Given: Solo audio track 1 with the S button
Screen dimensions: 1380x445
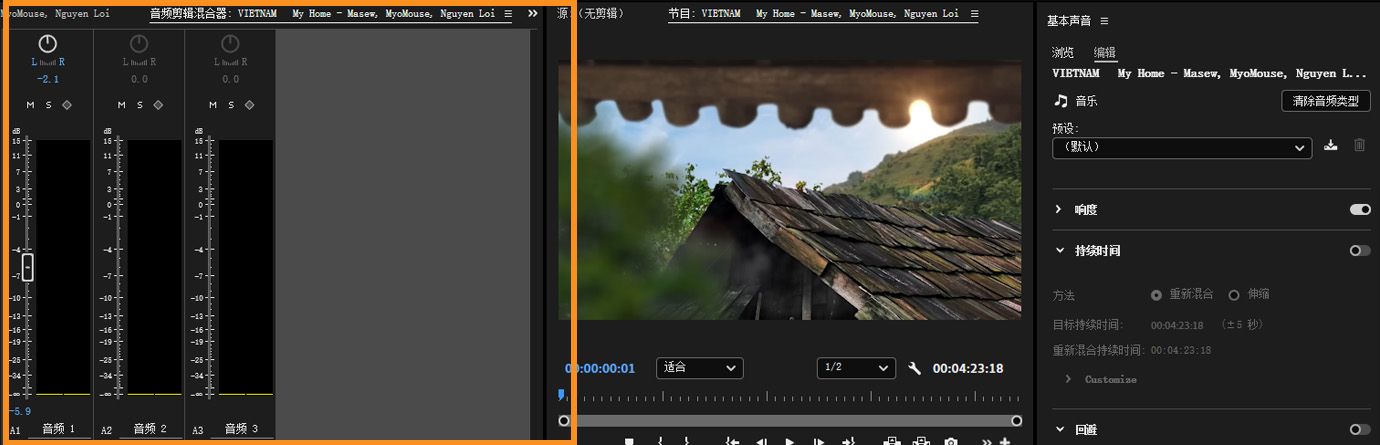Looking at the screenshot, I should click(48, 105).
